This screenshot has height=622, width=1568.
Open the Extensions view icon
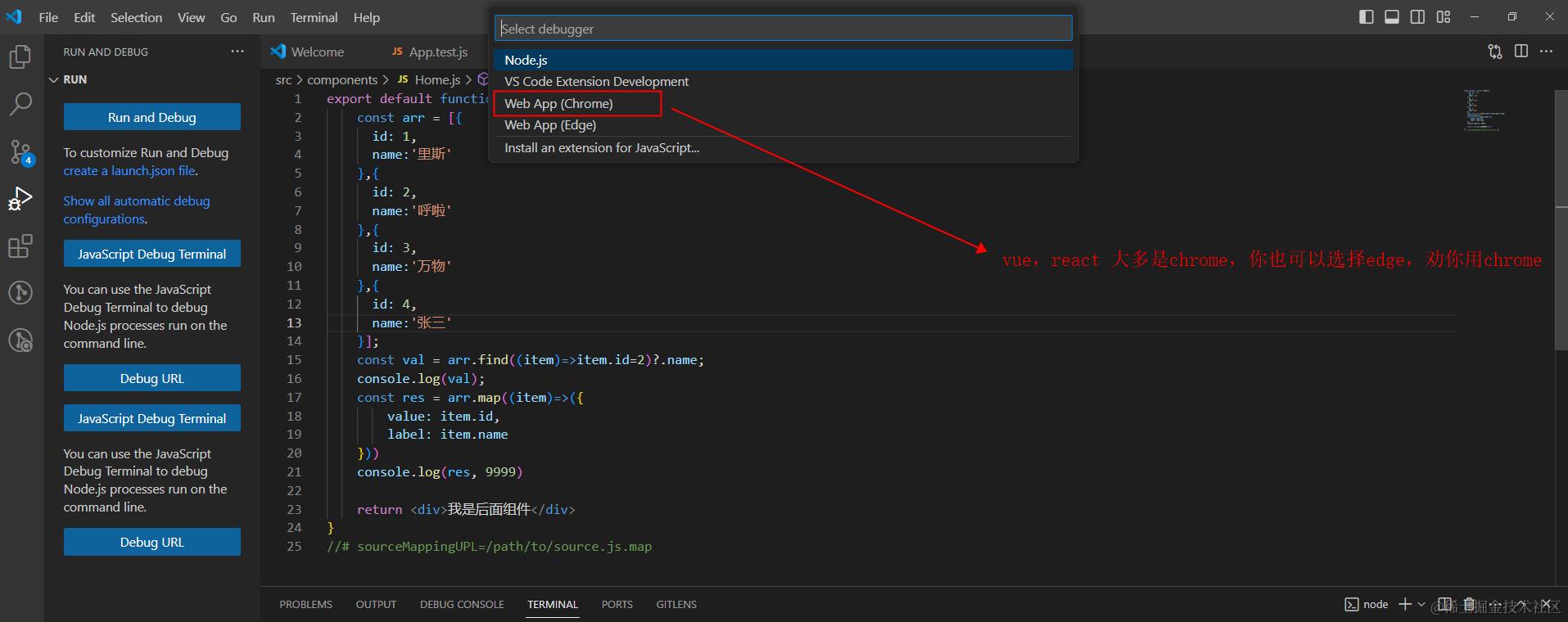click(20, 246)
